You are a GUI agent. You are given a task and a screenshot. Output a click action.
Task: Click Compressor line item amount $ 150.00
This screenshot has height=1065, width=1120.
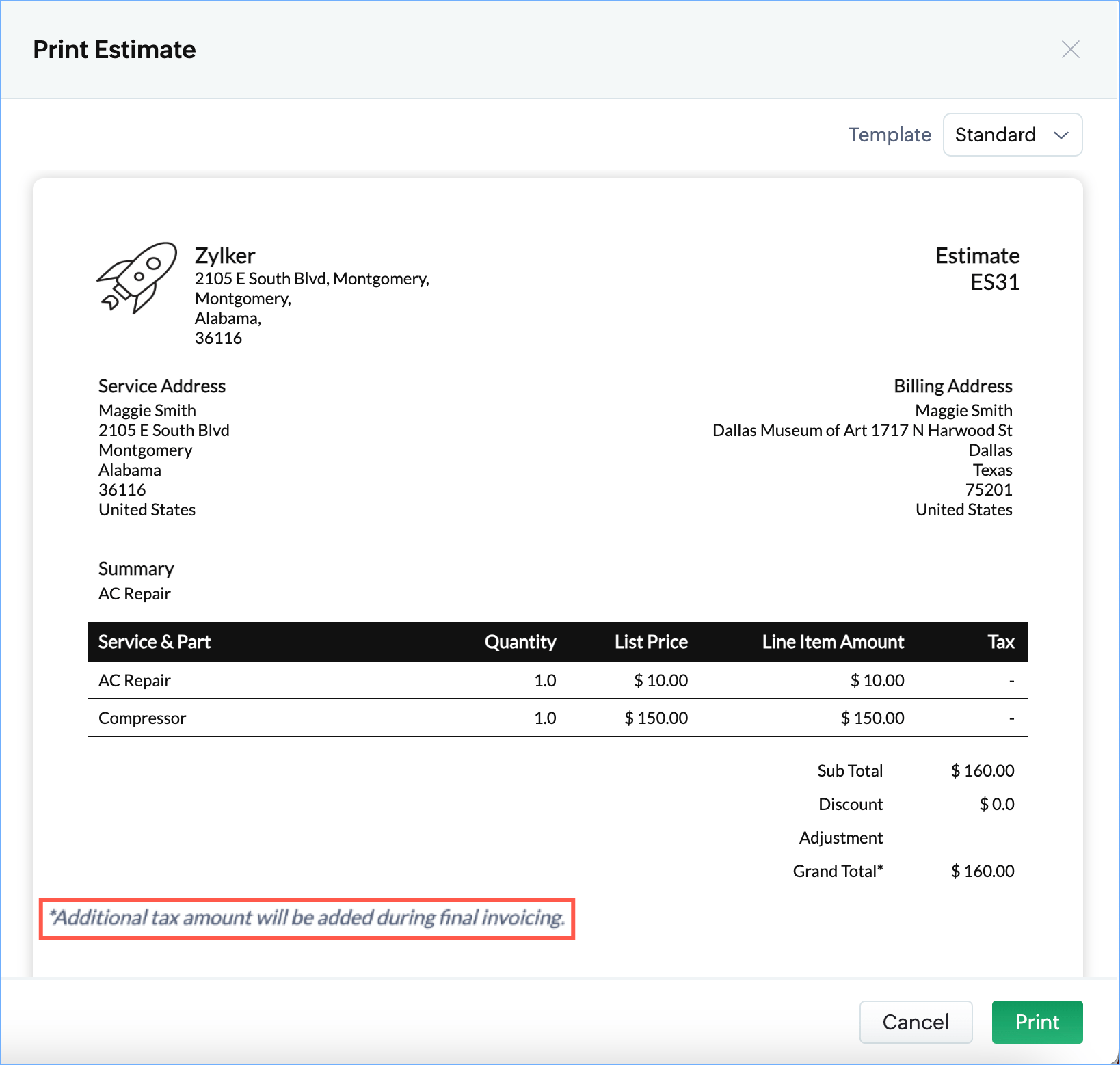point(872,718)
